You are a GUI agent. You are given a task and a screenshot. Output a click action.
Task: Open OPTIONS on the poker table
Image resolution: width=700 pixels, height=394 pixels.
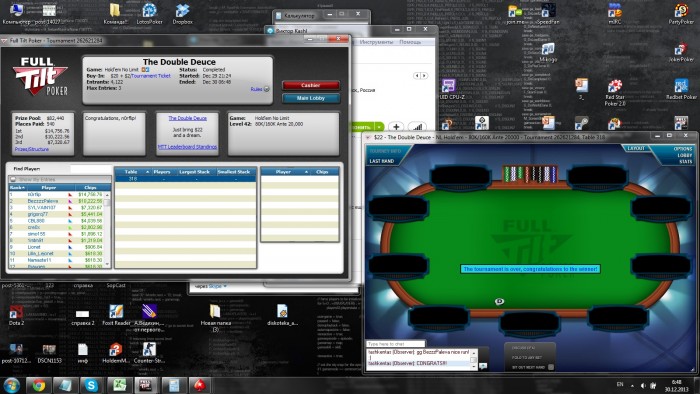click(x=683, y=149)
